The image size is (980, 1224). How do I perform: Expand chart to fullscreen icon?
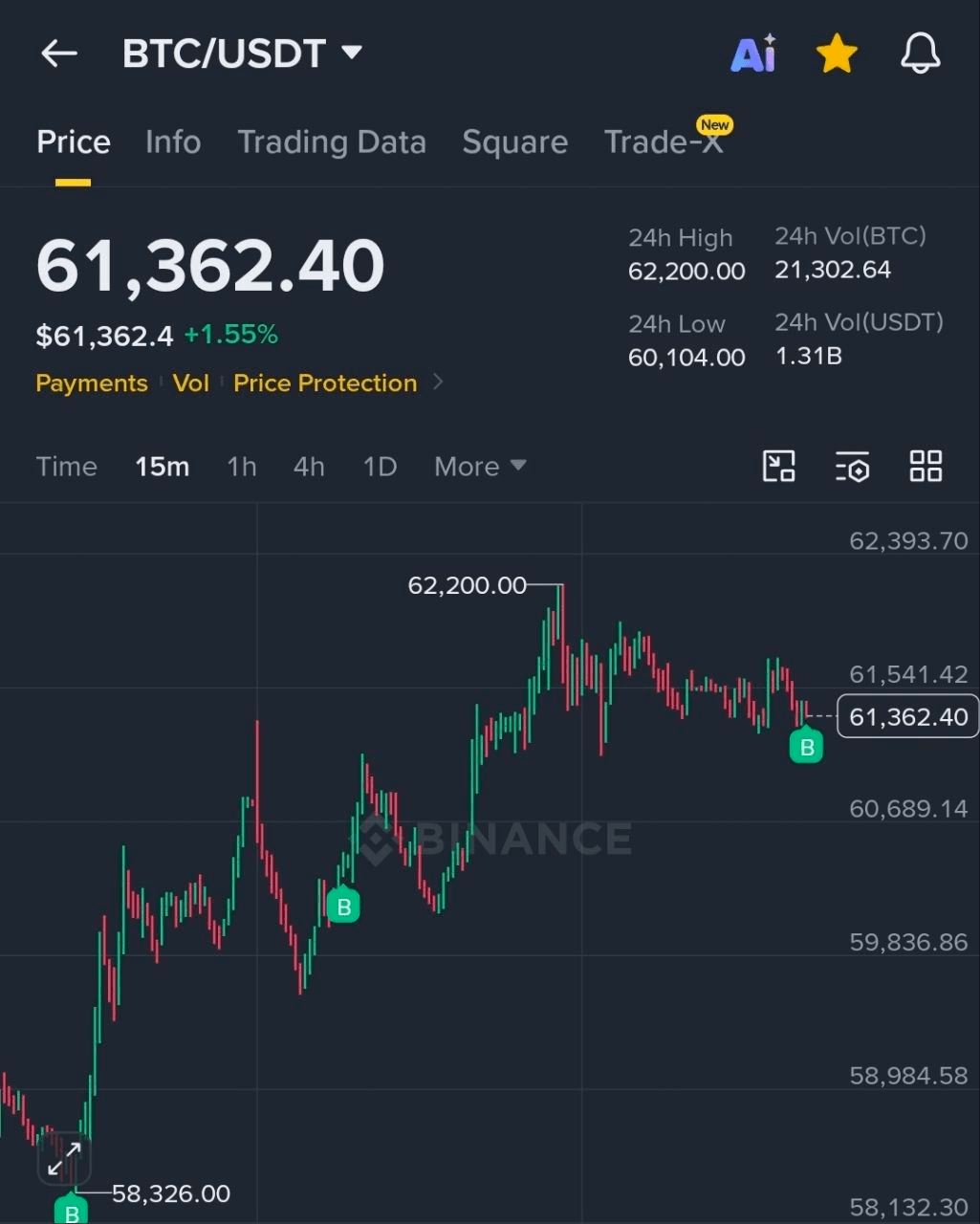64,1160
